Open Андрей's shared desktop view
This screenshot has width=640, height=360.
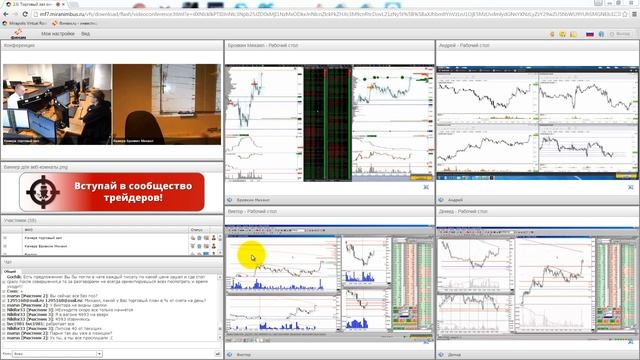(x=537, y=123)
